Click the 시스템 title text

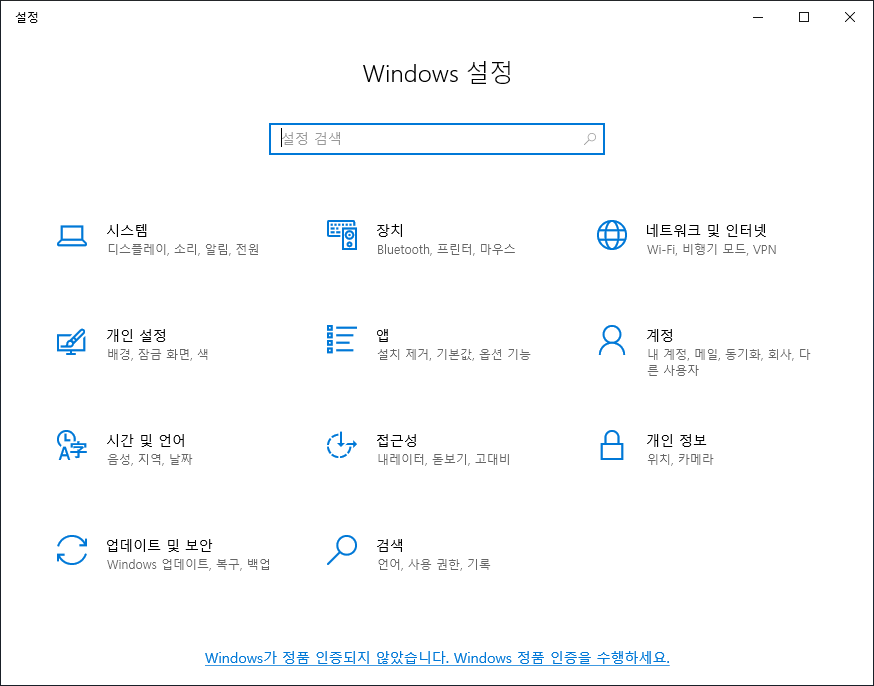tap(127, 230)
